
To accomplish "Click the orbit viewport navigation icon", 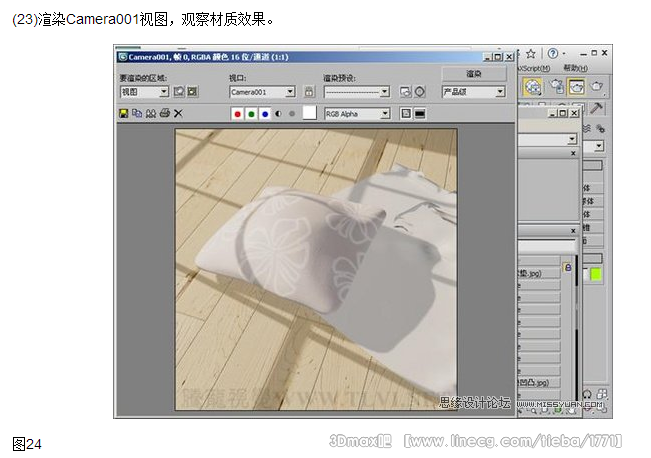I will pyautogui.click(x=587, y=393).
